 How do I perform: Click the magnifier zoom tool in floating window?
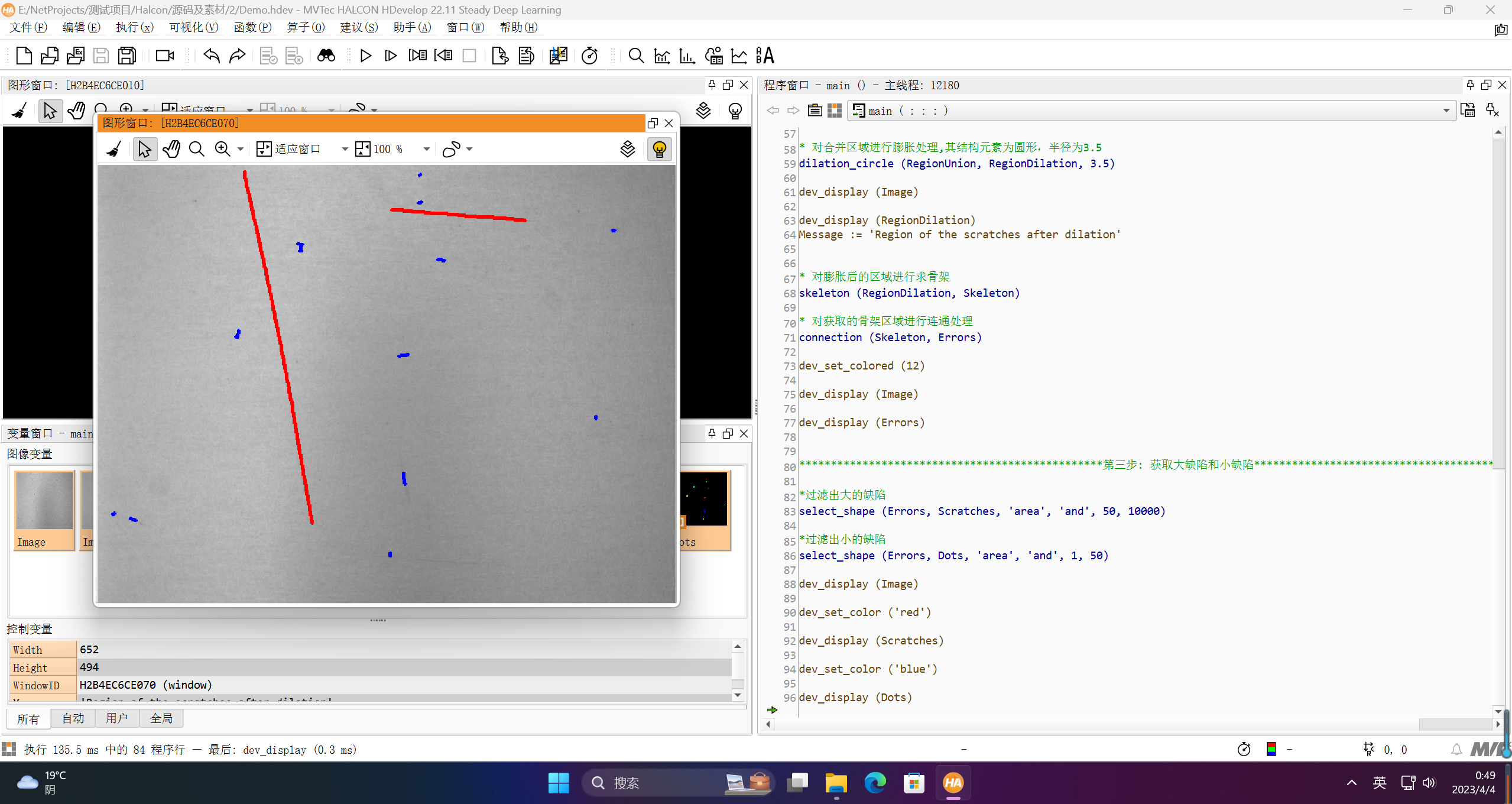(x=196, y=149)
